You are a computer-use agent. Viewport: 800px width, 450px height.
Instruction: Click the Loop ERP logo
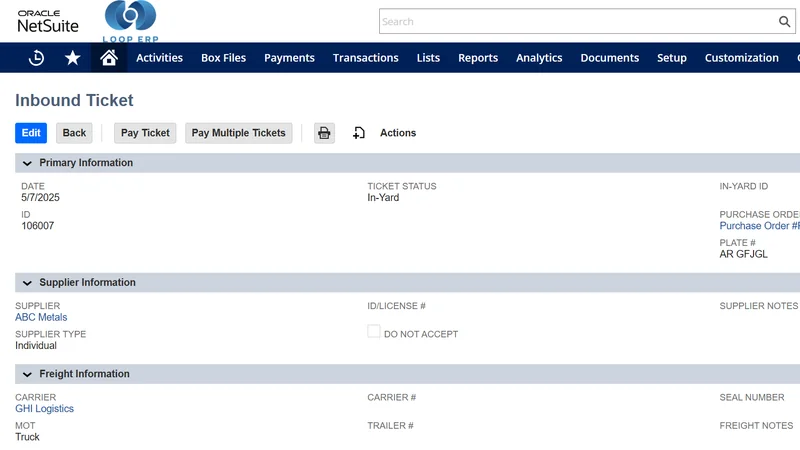point(131,21)
